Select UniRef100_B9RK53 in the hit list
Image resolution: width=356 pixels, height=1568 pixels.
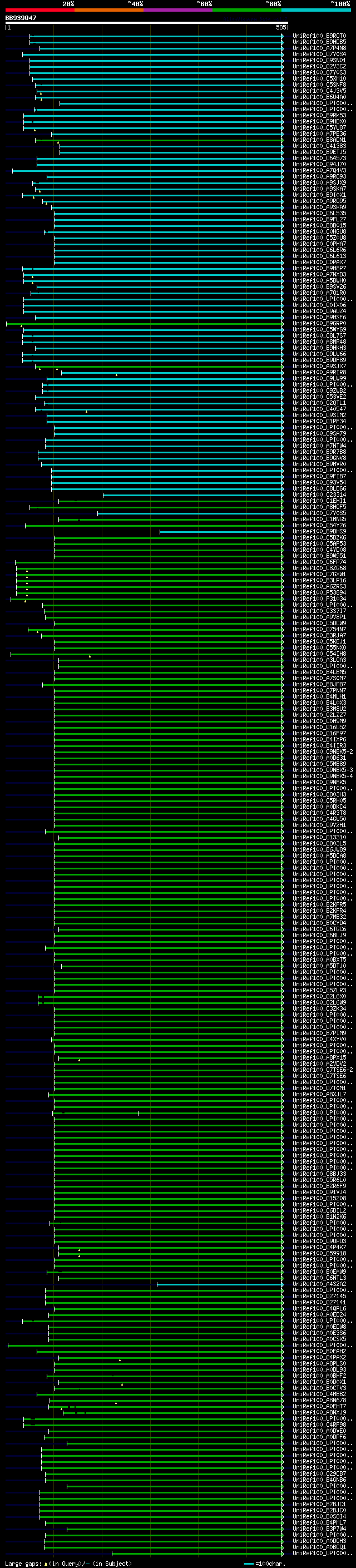(x=319, y=115)
